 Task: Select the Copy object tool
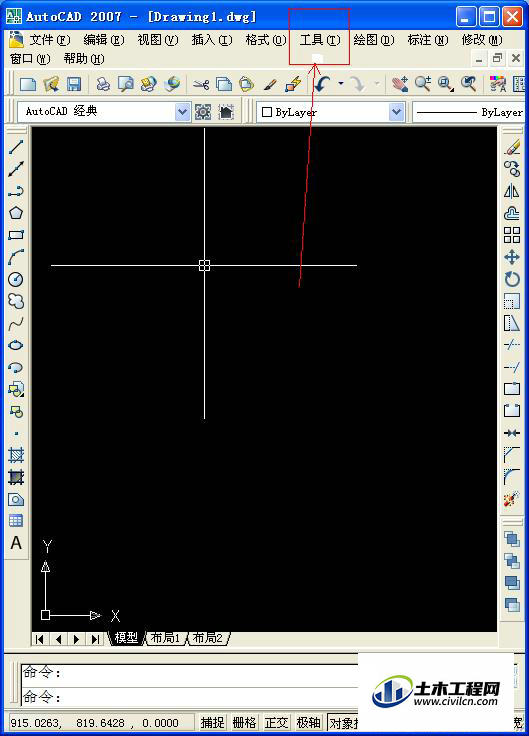(512, 169)
